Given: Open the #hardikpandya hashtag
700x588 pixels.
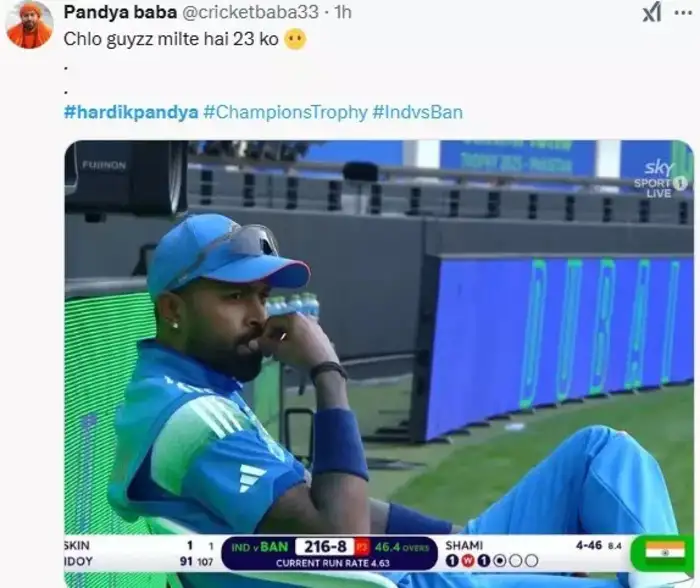Looking at the screenshot, I should (x=131, y=112).
